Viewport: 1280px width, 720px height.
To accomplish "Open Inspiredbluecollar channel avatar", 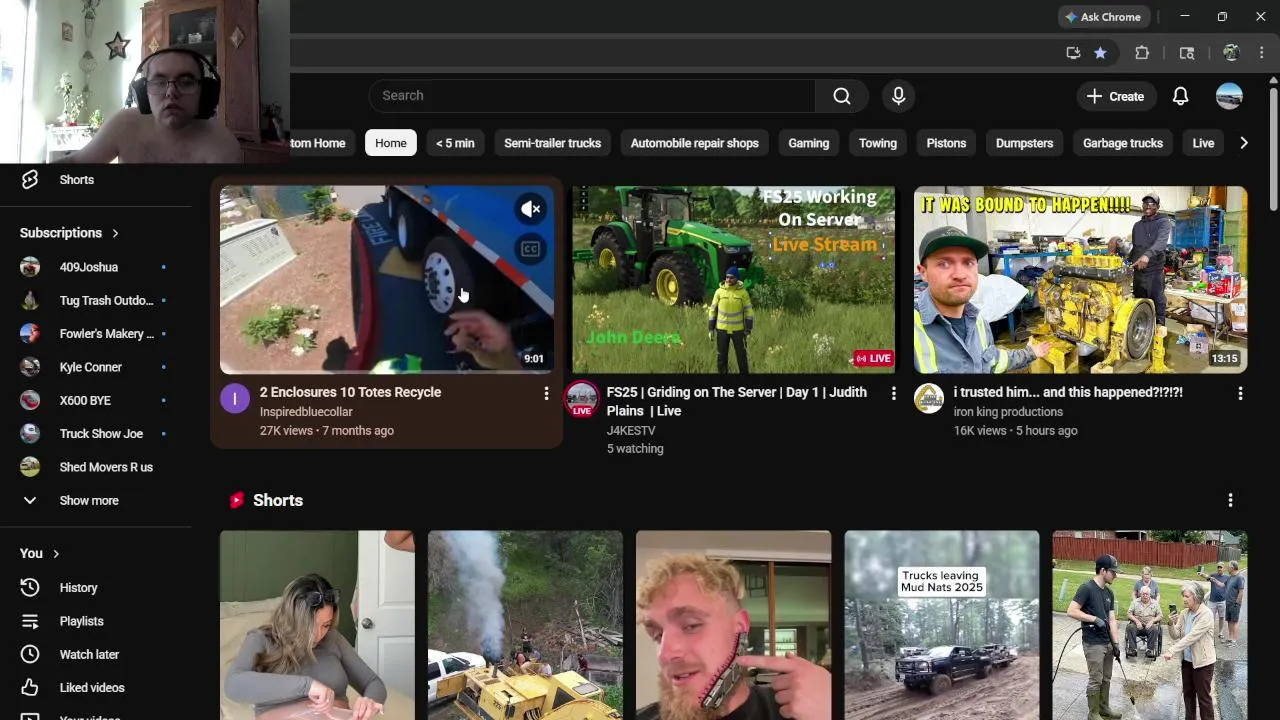I will click(234, 399).
